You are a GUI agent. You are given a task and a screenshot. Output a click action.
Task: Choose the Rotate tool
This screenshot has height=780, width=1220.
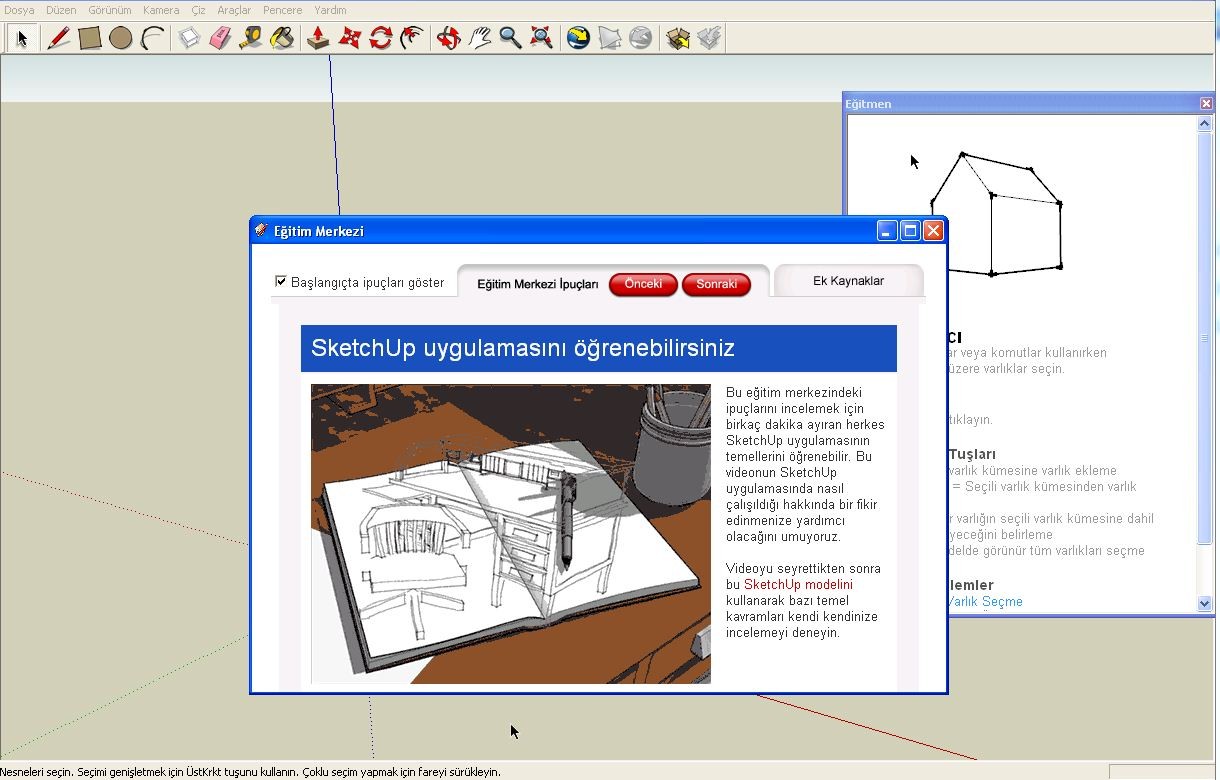(x=380, y=38)
